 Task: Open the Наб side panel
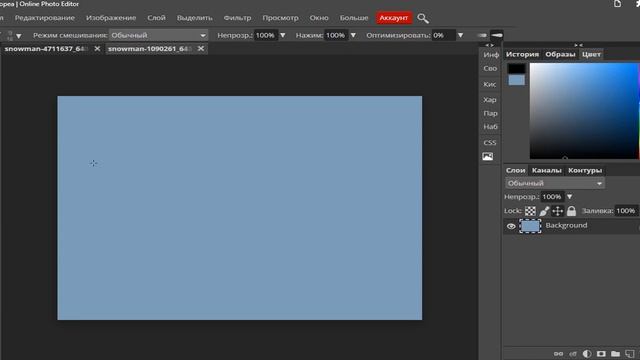(490, 127)
